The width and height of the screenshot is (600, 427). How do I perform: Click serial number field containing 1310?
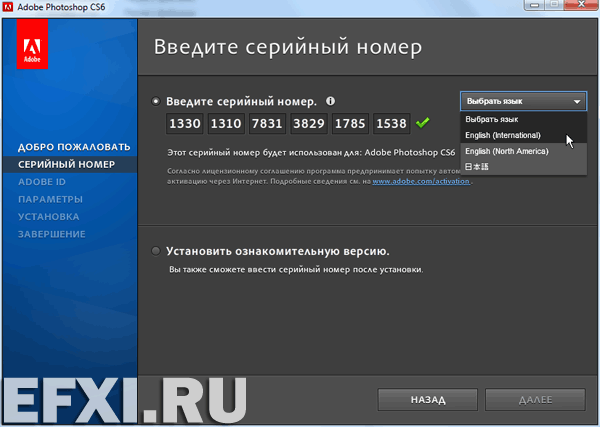pos(226,124)
